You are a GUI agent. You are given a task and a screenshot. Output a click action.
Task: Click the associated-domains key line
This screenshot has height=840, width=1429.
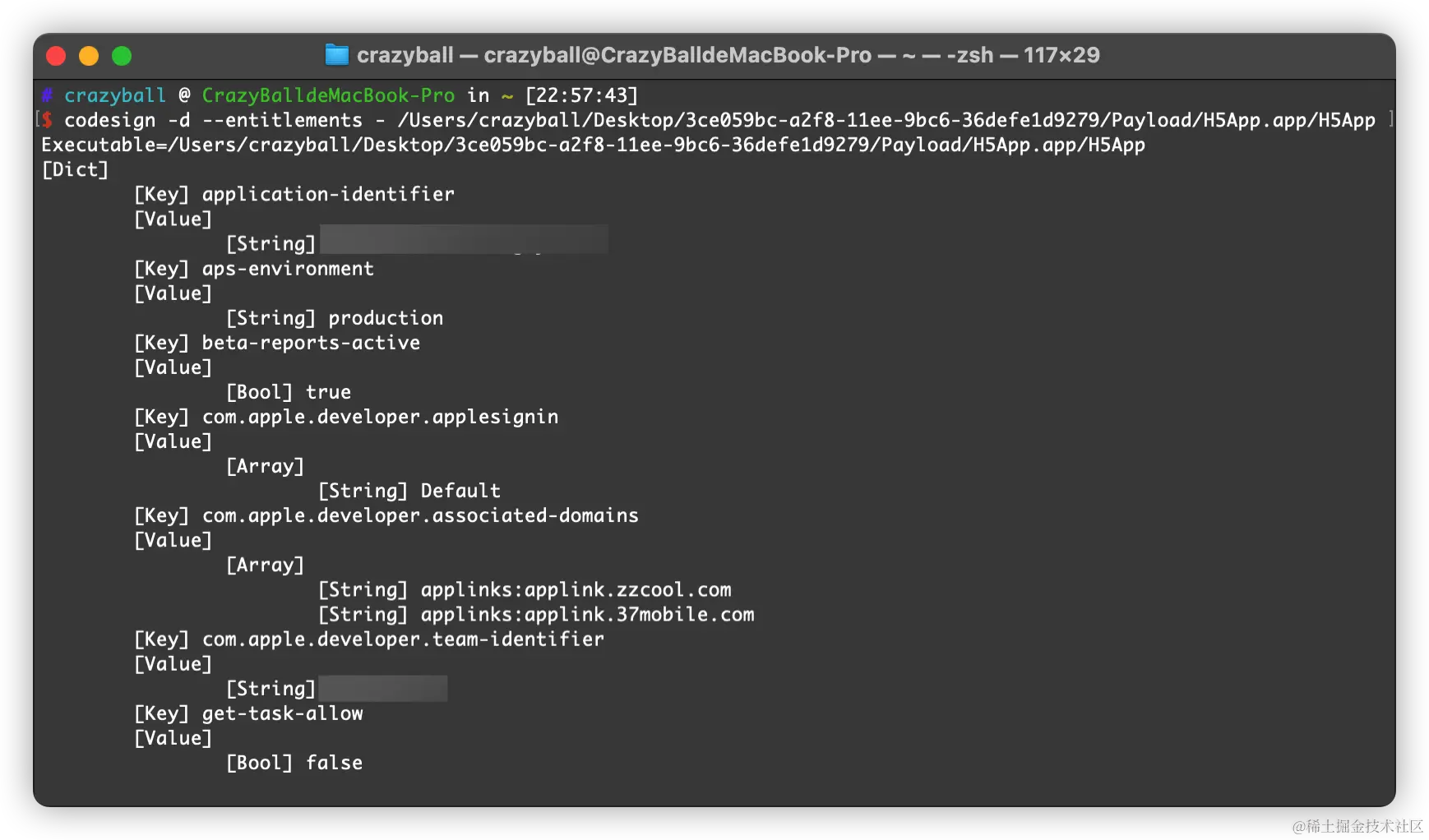click(386, 515)
